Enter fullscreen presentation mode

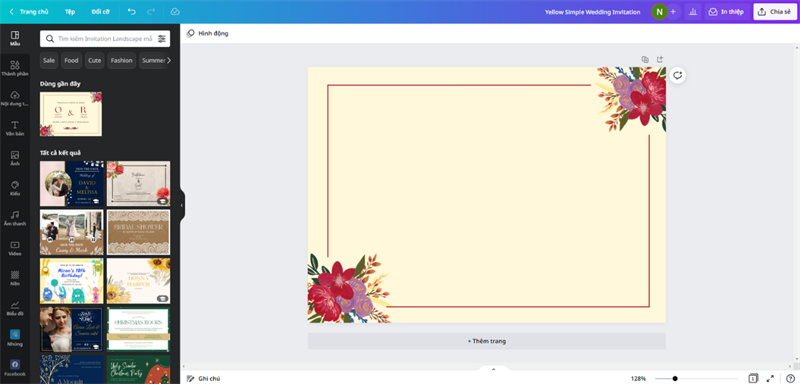point(770,378)
